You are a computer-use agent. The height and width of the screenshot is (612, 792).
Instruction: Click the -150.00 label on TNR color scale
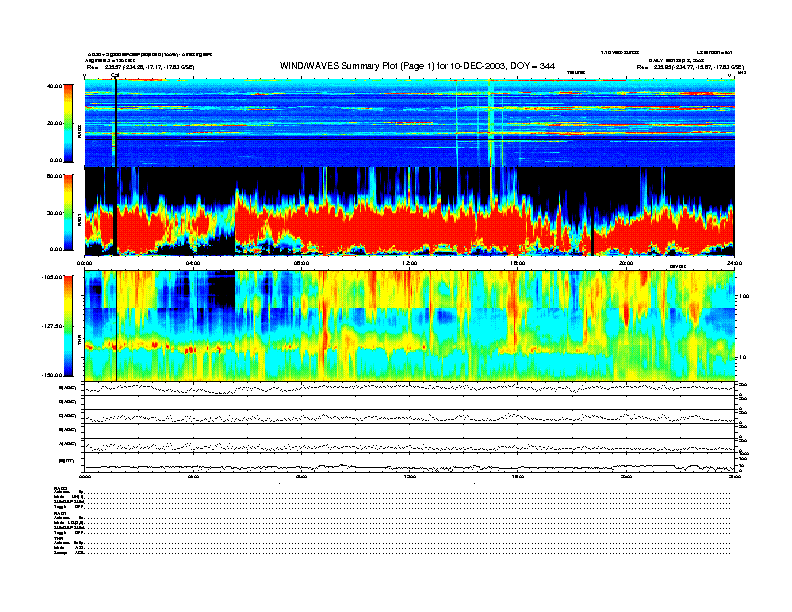(52, 375)
